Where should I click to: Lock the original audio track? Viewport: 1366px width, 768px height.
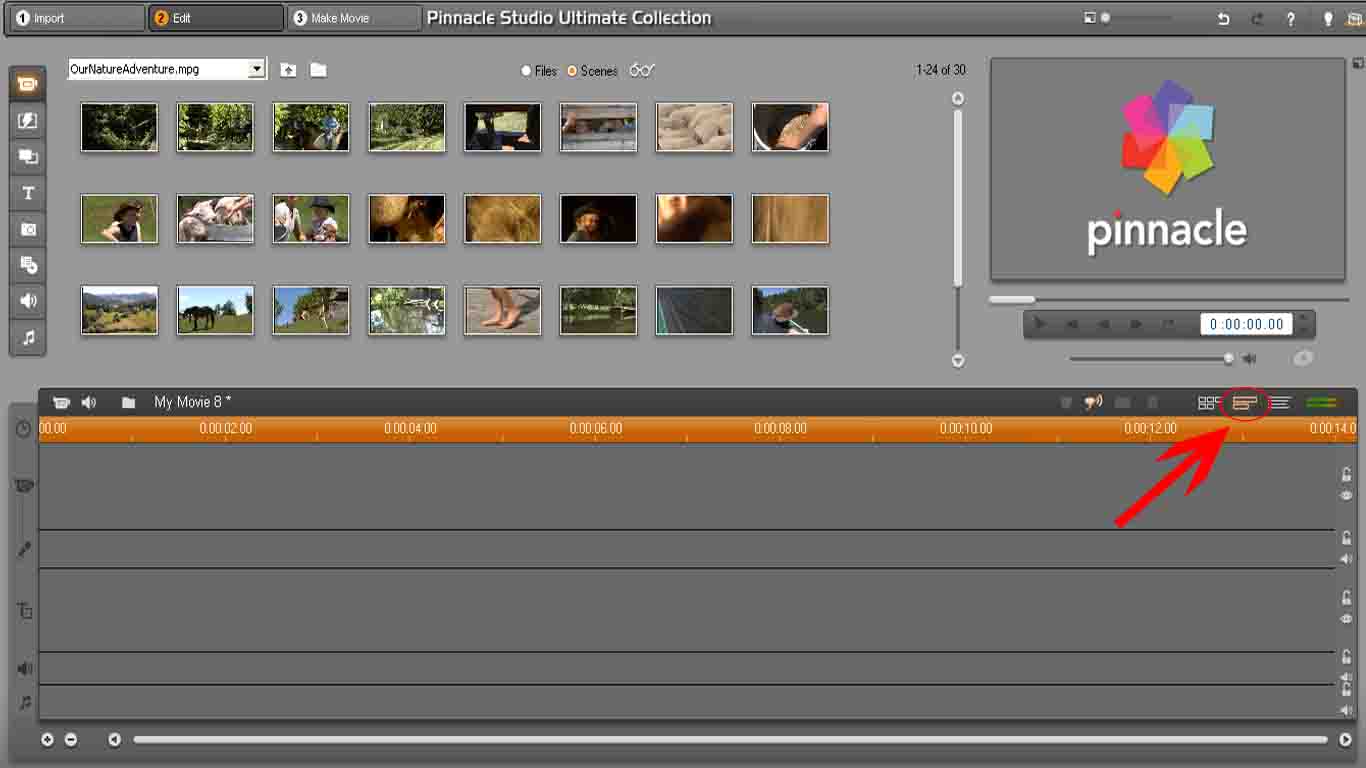[1347, 538]
